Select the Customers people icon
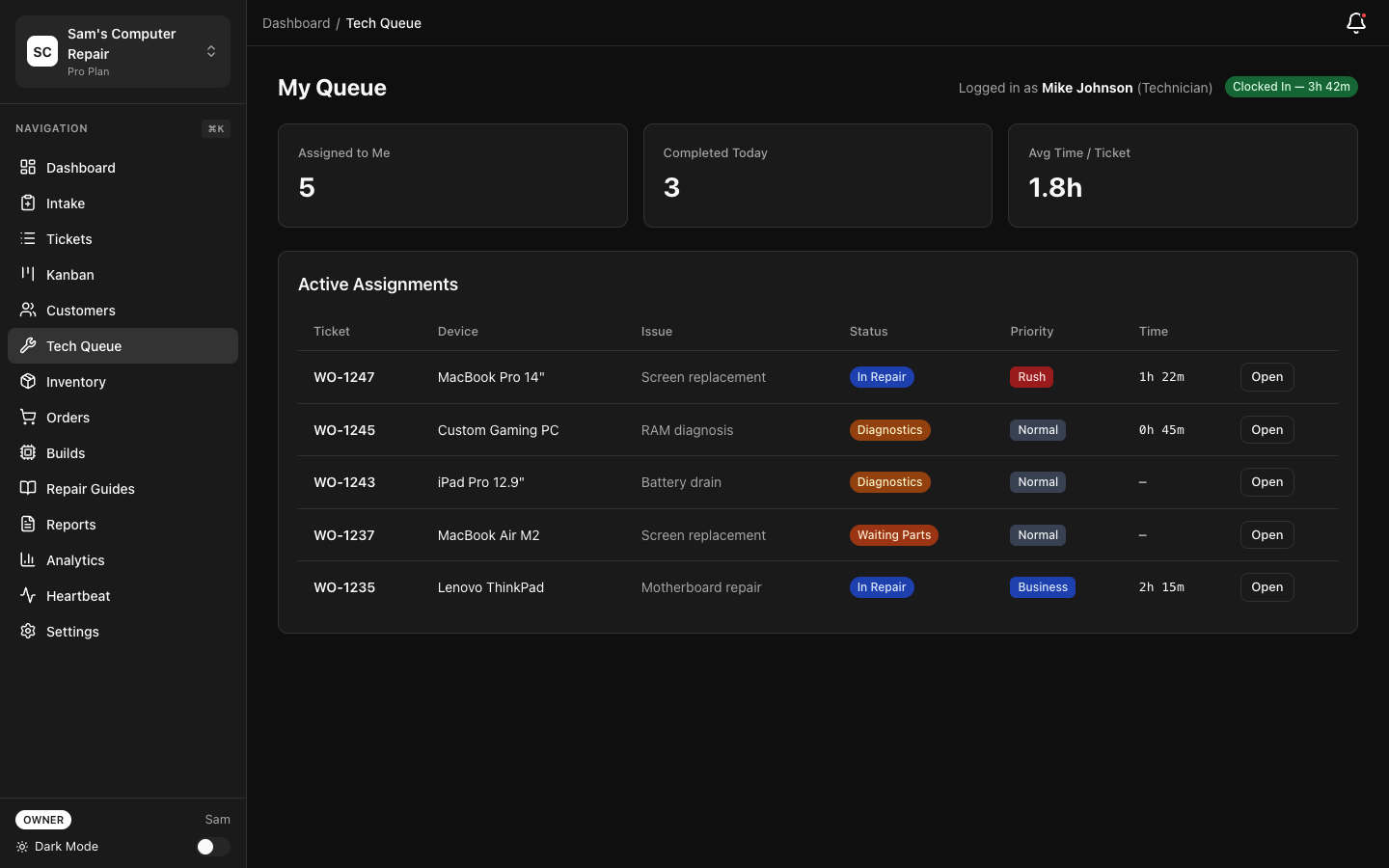The height and width of the screenshot is (868, 1389). 27,310
